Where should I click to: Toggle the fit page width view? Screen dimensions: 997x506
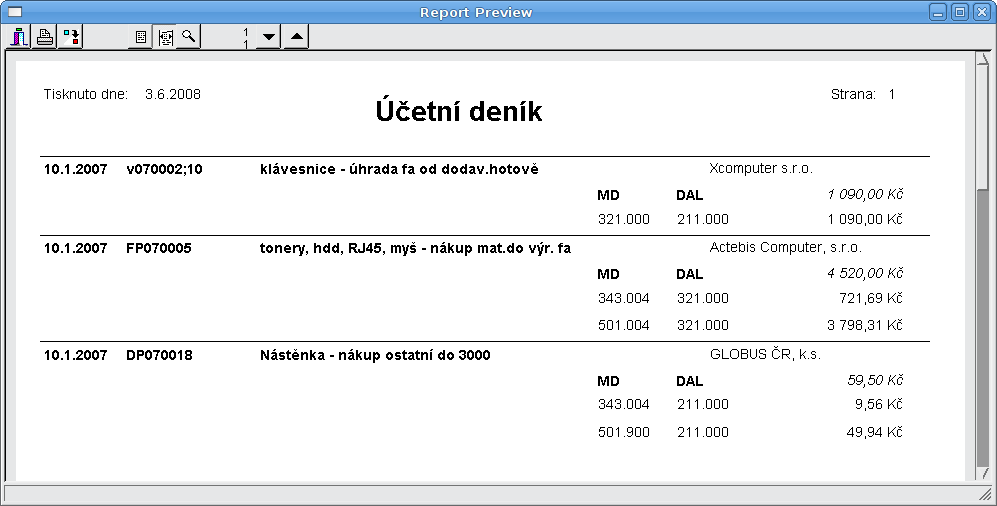coord(165,38)
